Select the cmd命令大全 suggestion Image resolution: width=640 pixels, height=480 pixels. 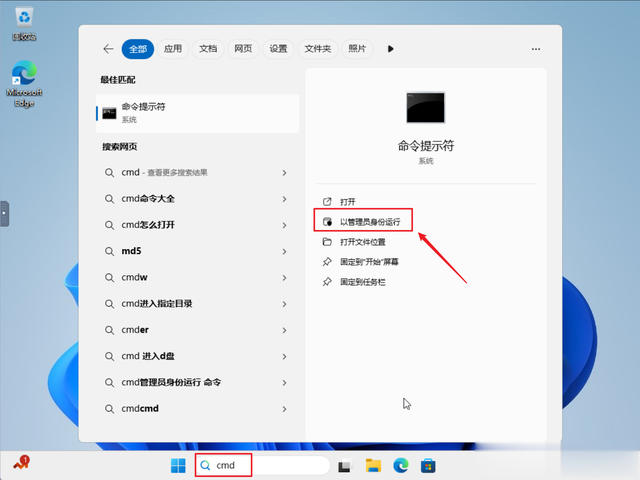click(198, 199)
